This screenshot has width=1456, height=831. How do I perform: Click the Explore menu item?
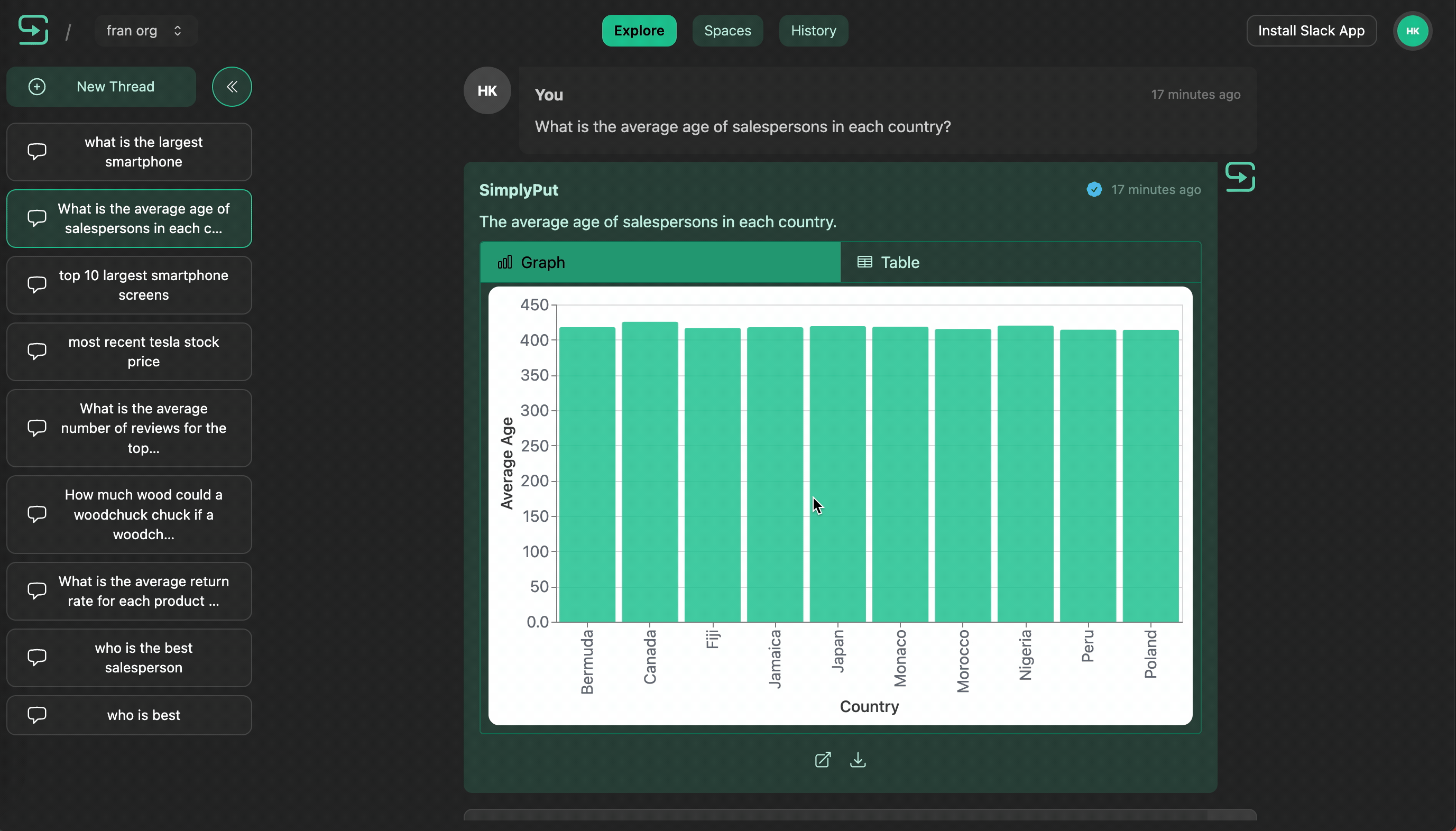tap(639, 30)
